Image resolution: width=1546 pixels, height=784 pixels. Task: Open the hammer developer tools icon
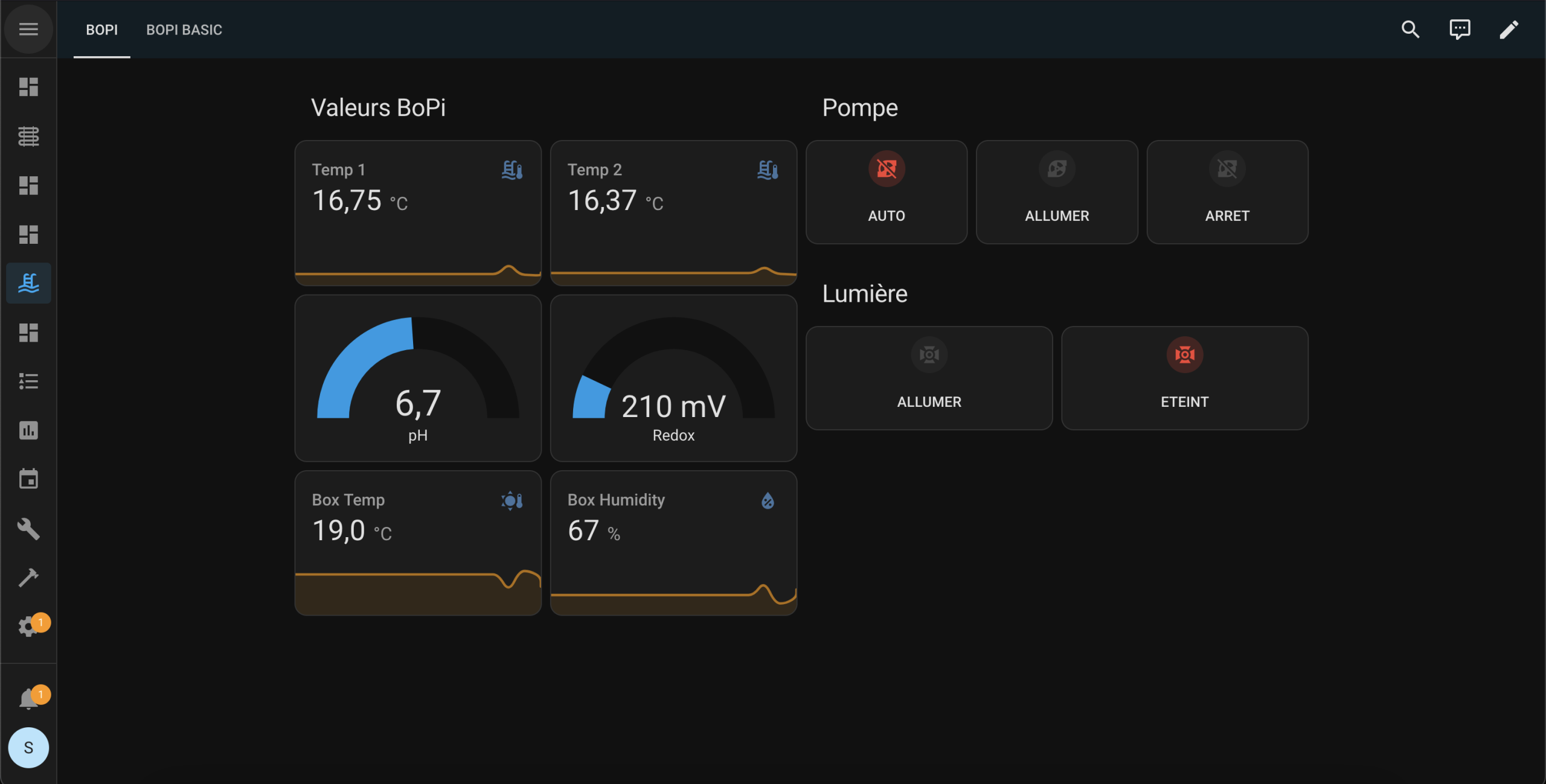click(28, 578)
